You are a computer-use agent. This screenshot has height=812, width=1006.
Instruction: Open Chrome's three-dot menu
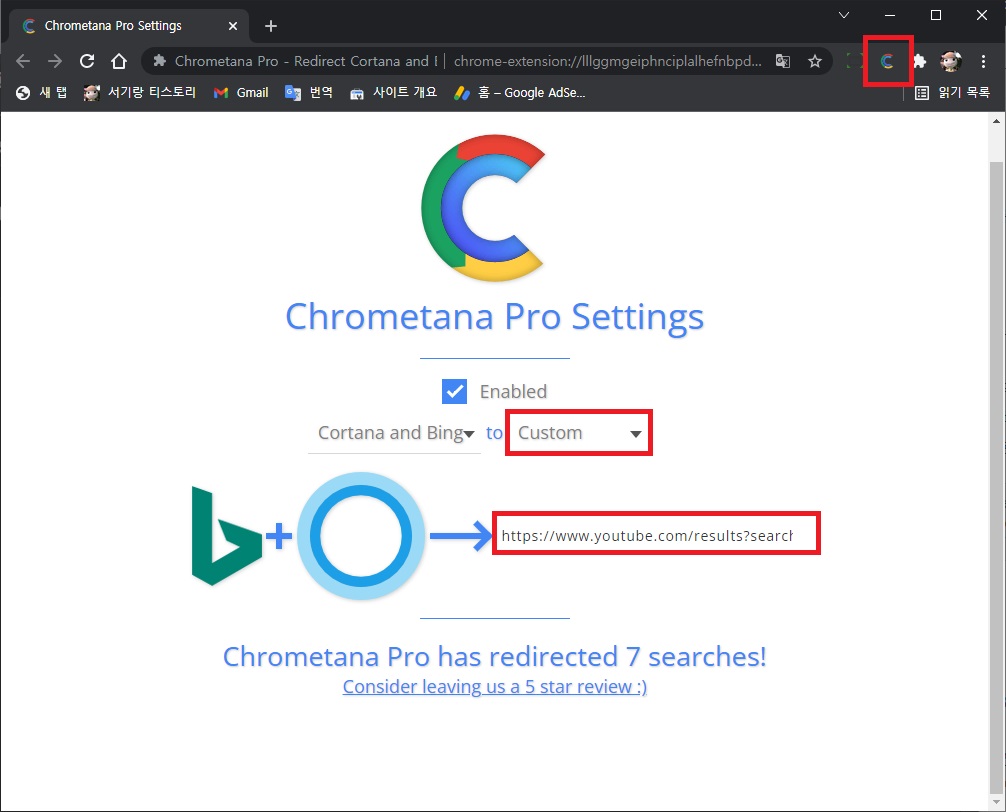click(x=983, y=61)
